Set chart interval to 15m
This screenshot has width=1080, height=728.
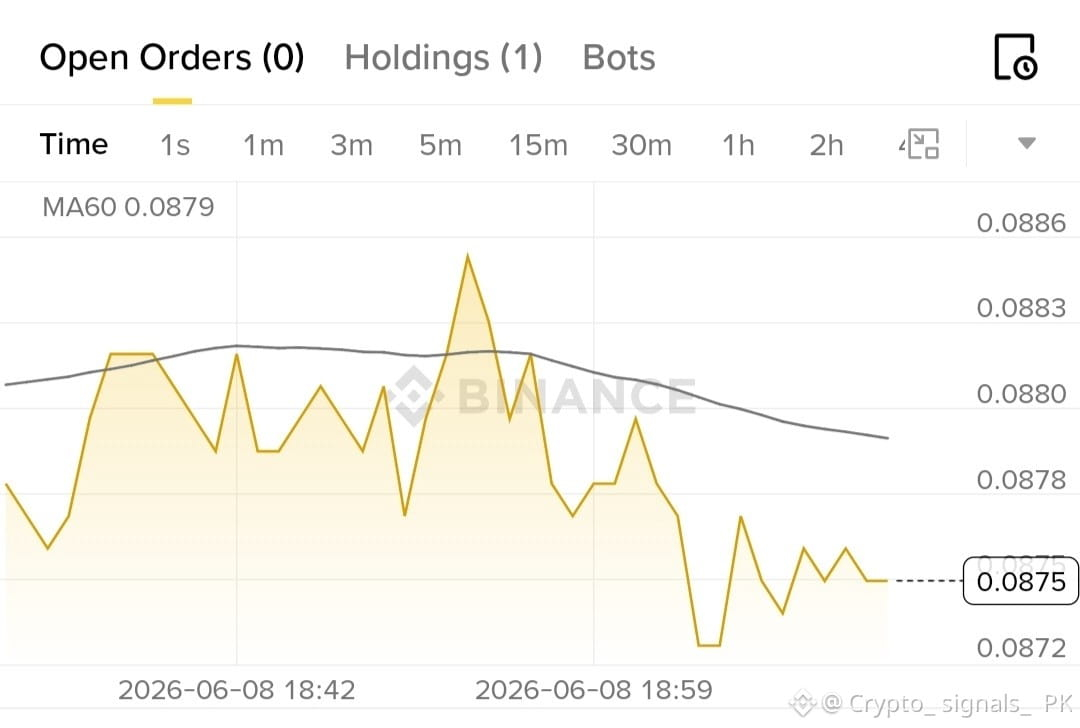(x=538, y=145)
